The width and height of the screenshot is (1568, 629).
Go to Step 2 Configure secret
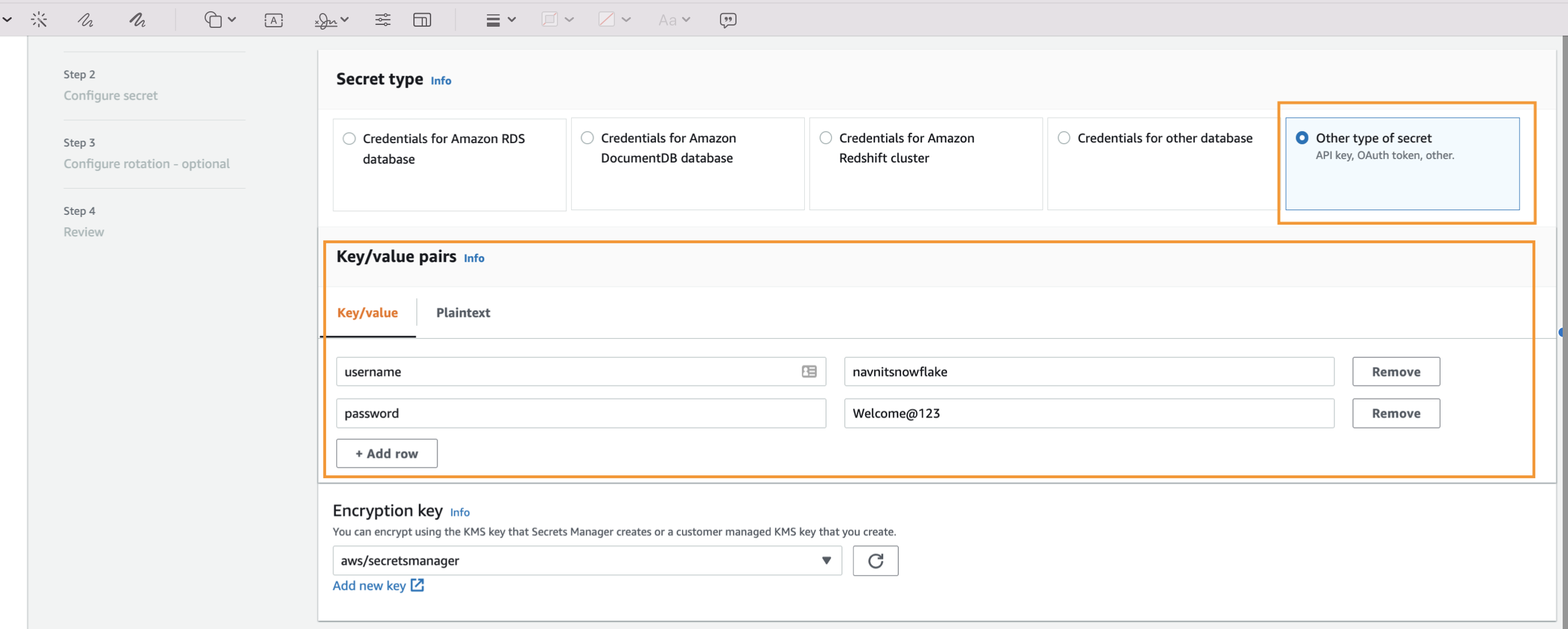110,96
